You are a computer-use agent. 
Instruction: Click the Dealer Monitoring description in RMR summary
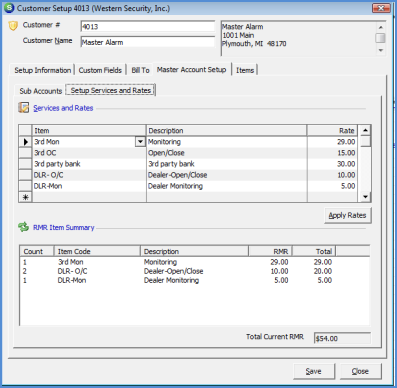[171, 280]
